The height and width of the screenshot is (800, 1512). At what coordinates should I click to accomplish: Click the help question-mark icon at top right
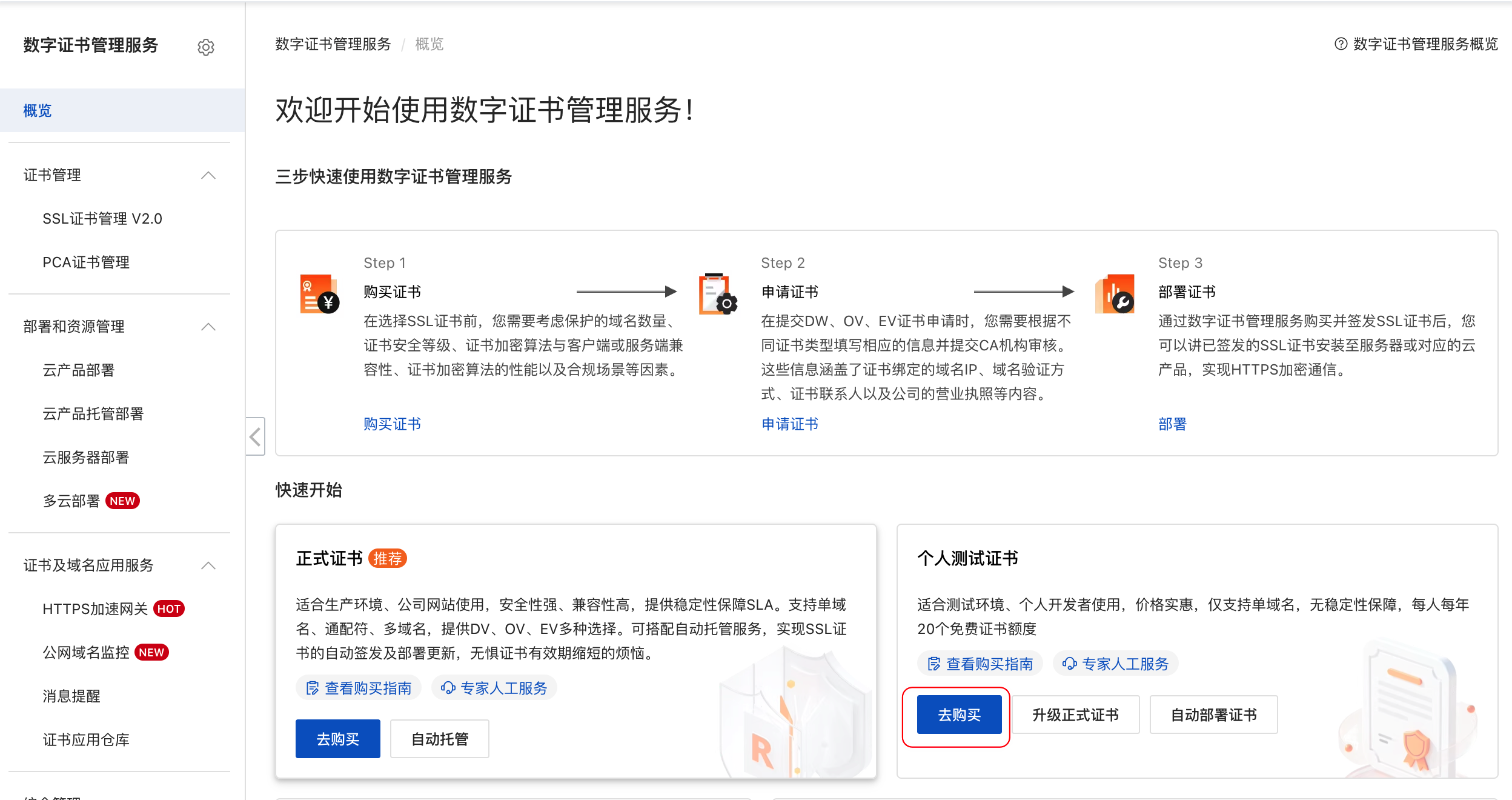point(1341,44)
